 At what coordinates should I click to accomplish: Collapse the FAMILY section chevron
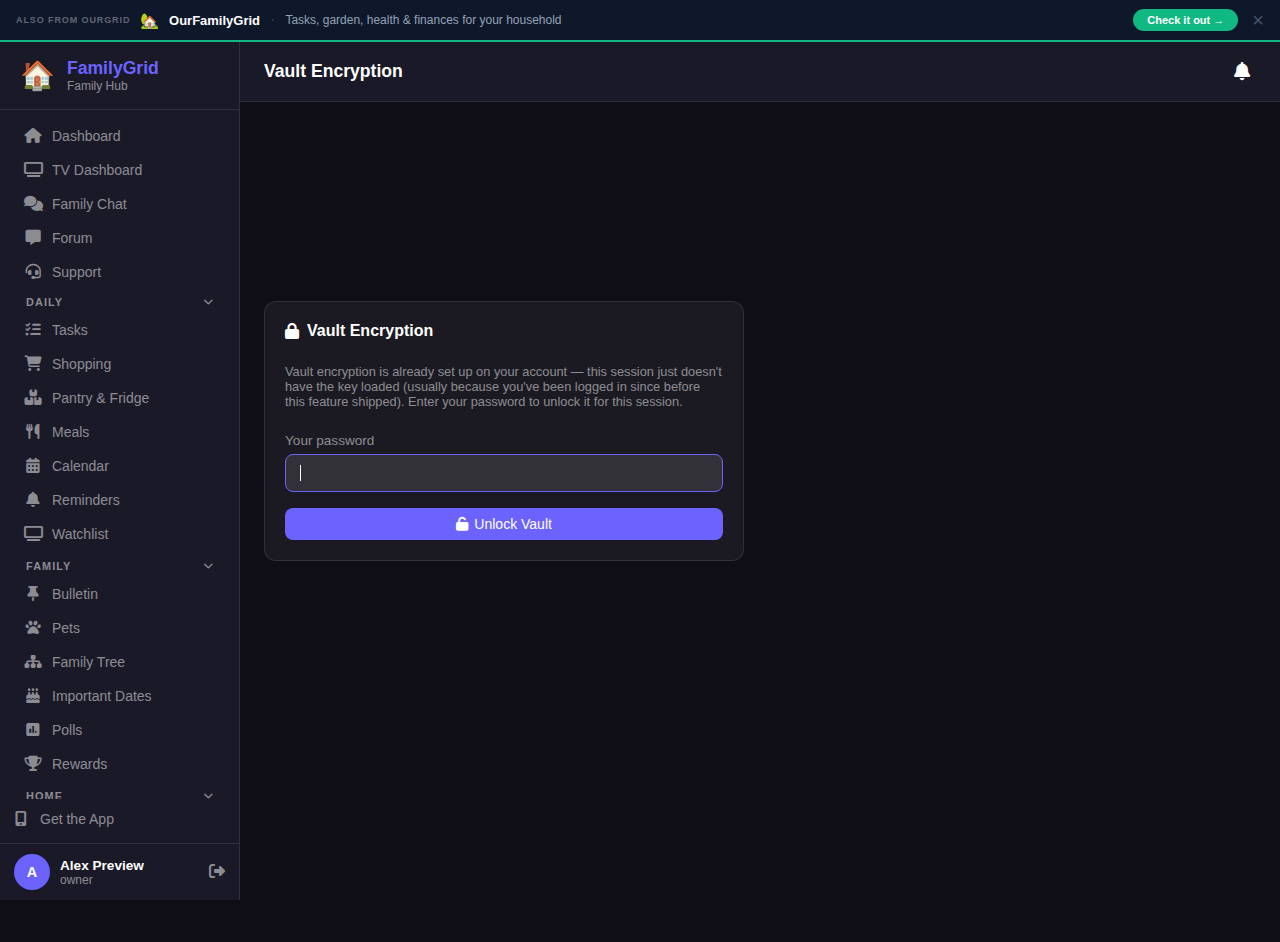[208, 566]
